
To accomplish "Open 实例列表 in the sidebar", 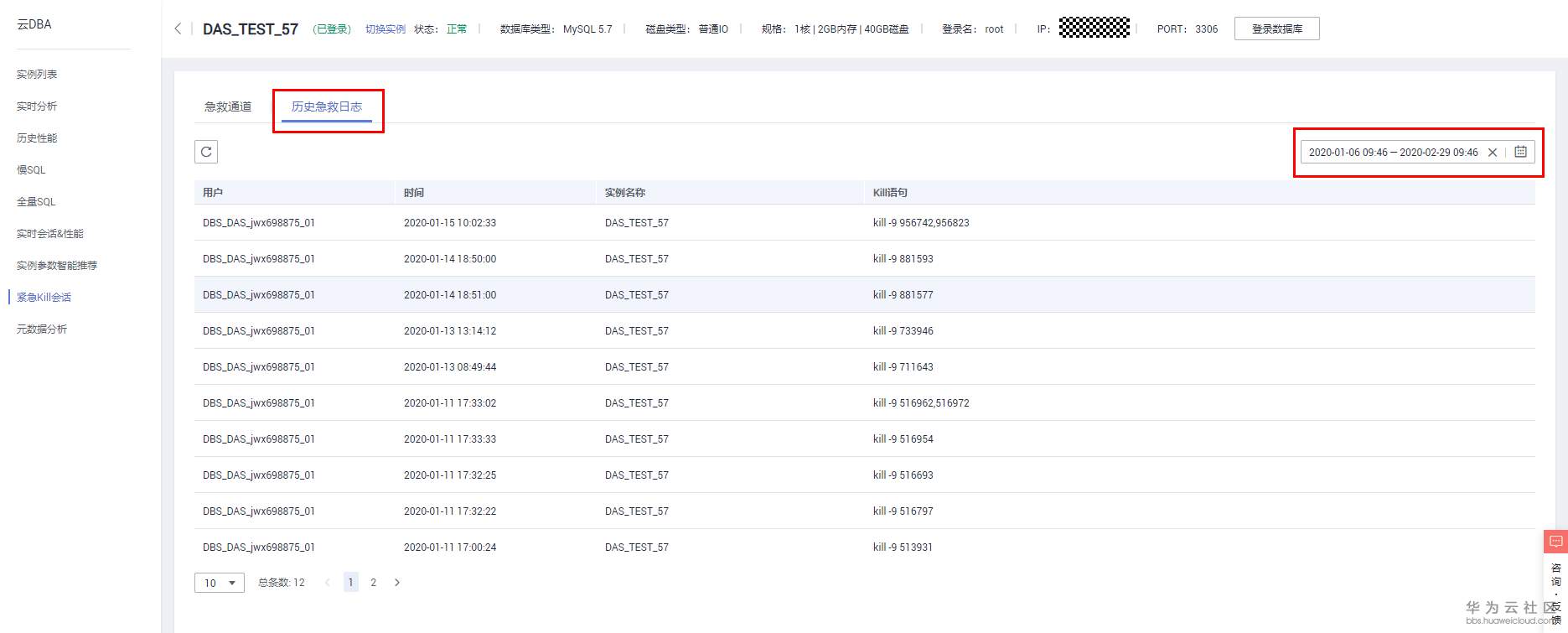I will (x=37, y=75).
